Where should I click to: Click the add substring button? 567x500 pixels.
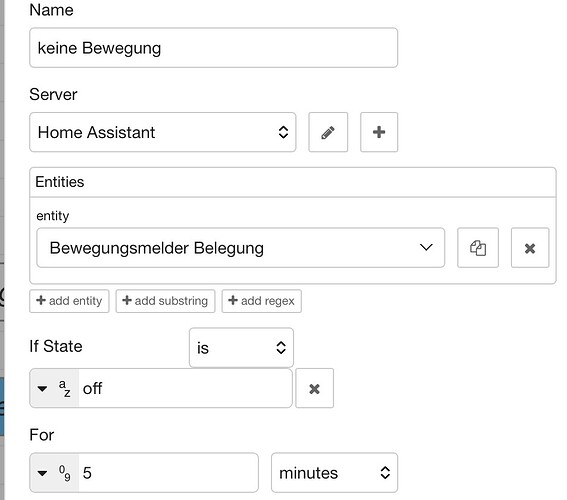[x=165, y=301]
